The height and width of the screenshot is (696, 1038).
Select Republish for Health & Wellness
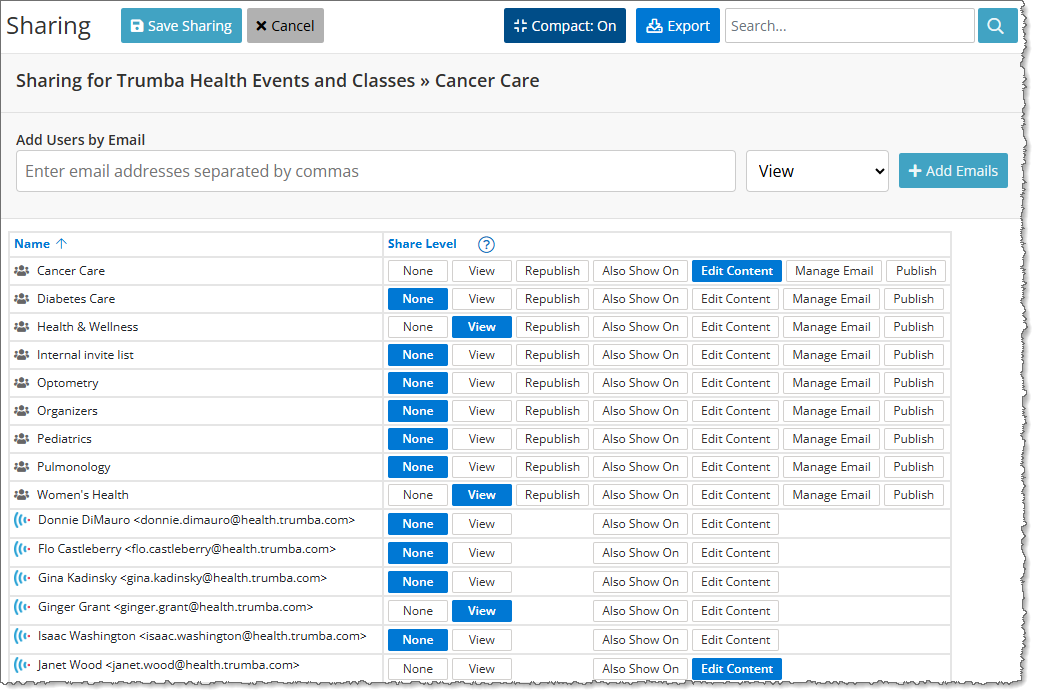pos(552,326)
